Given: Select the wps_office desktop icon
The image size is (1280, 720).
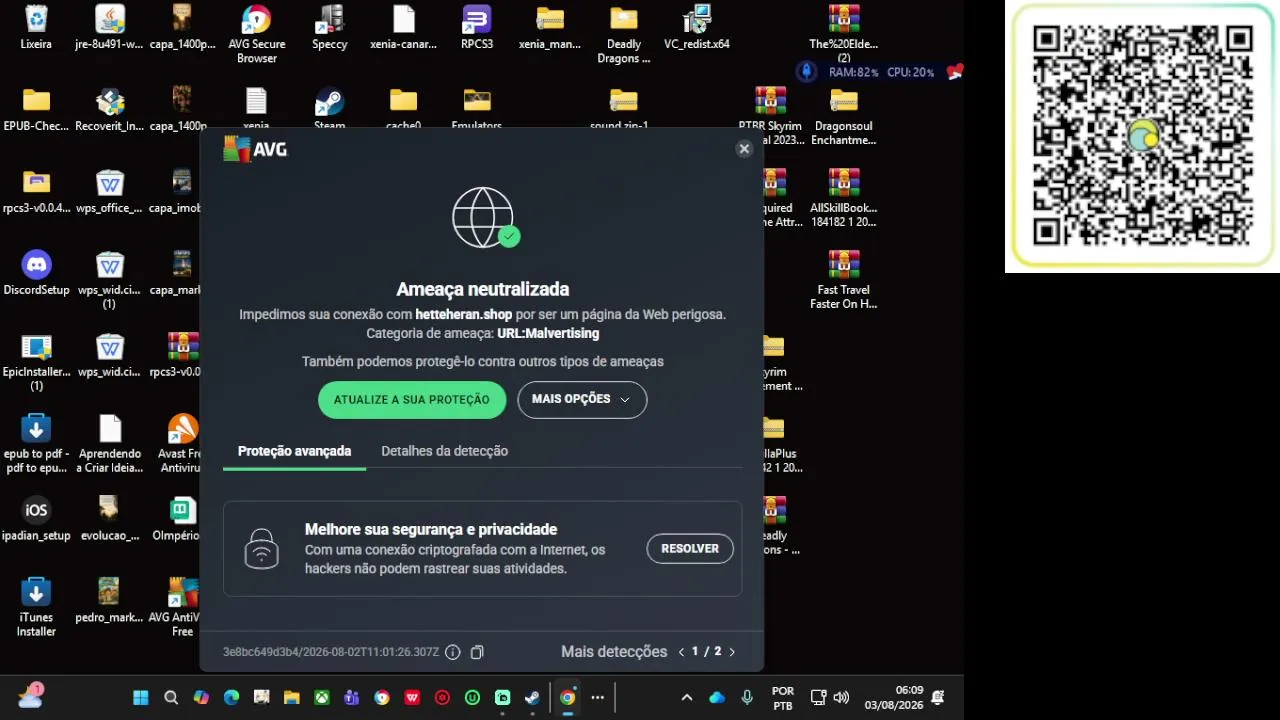Looking at the screenshot, I should (x=110, y=191).
